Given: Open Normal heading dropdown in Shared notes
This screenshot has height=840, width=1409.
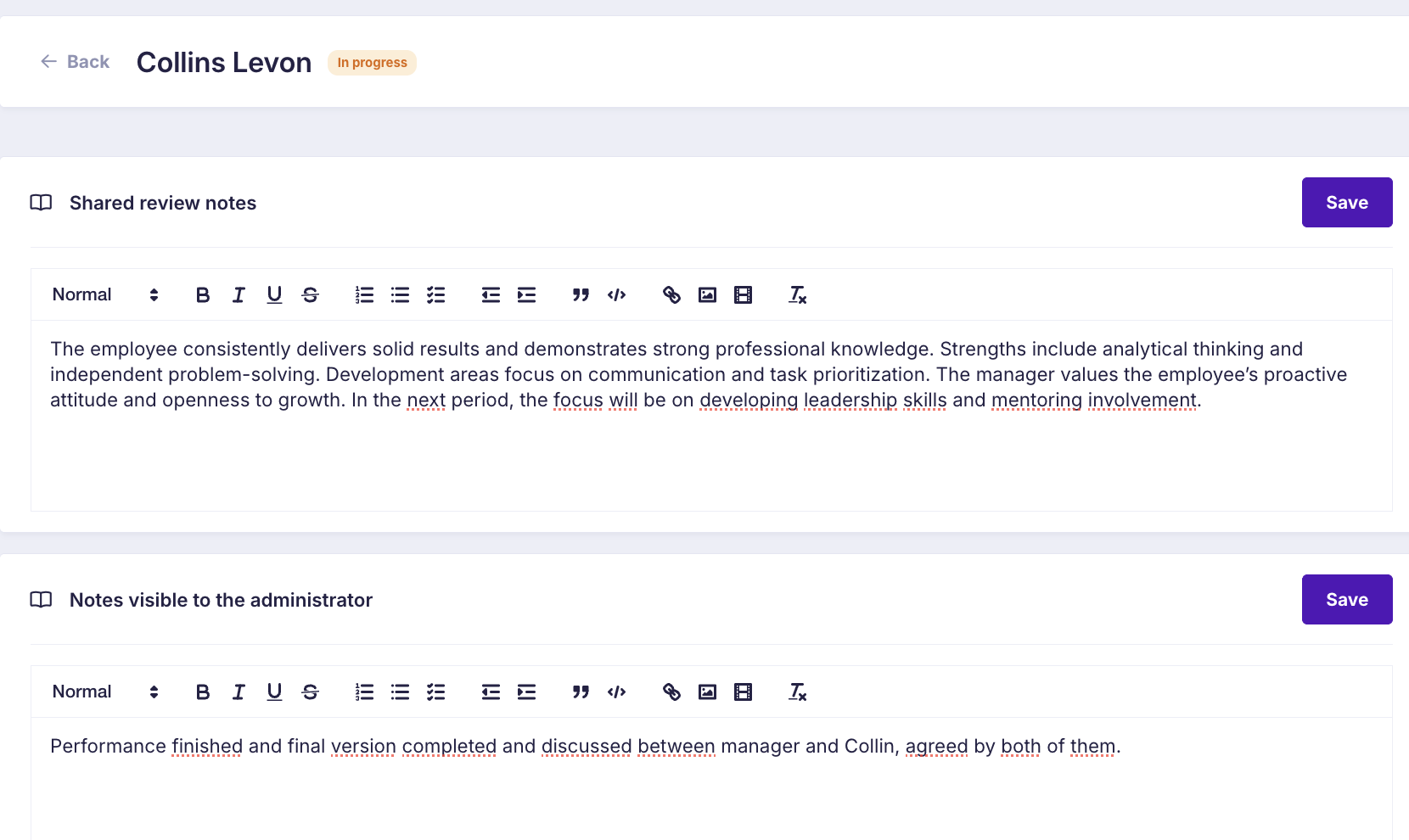Looking at the screenshot, I should point(105,295).
